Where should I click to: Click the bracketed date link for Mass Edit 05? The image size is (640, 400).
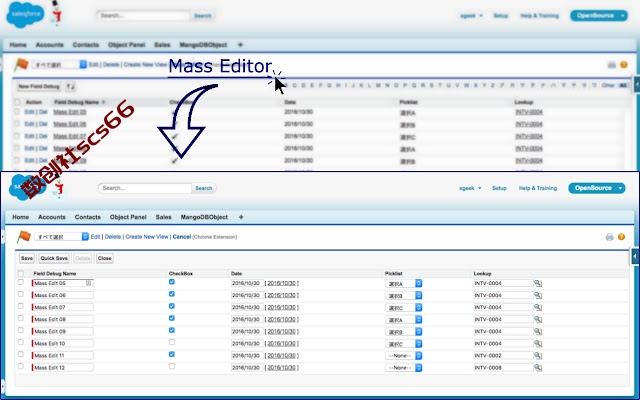(x=282, y=283)
